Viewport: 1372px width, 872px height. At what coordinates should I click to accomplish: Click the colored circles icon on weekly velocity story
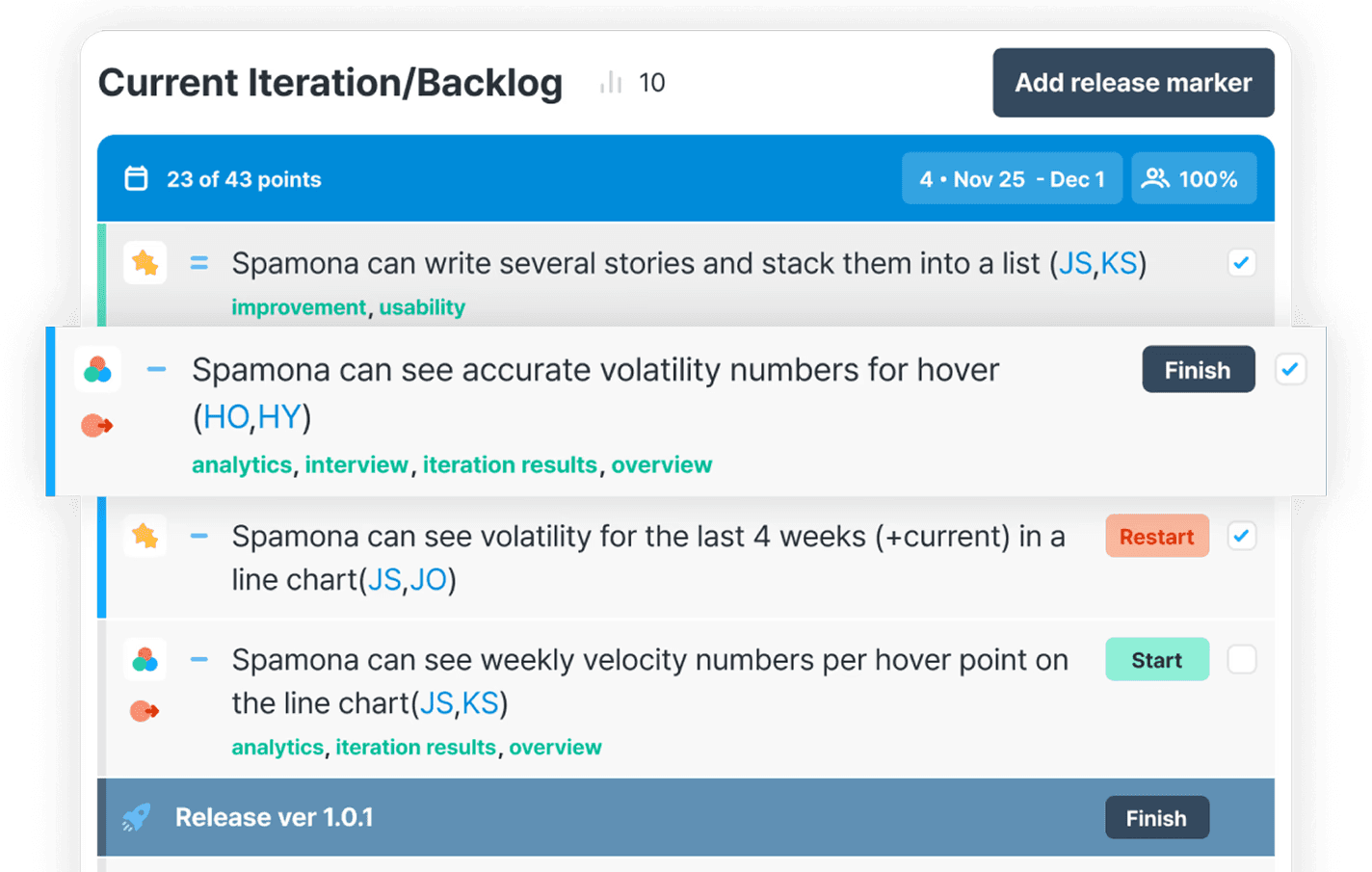pyautogui.click(x=145, y=660)
